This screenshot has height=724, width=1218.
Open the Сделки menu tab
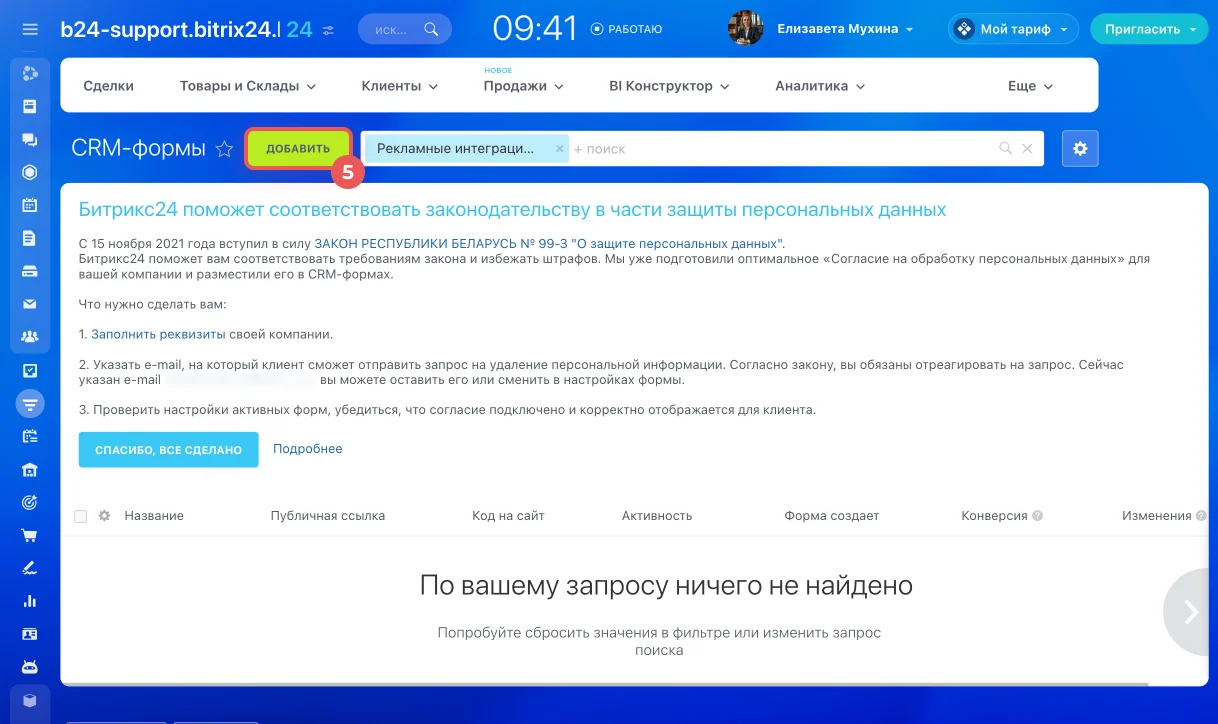[x=109, y=86]
